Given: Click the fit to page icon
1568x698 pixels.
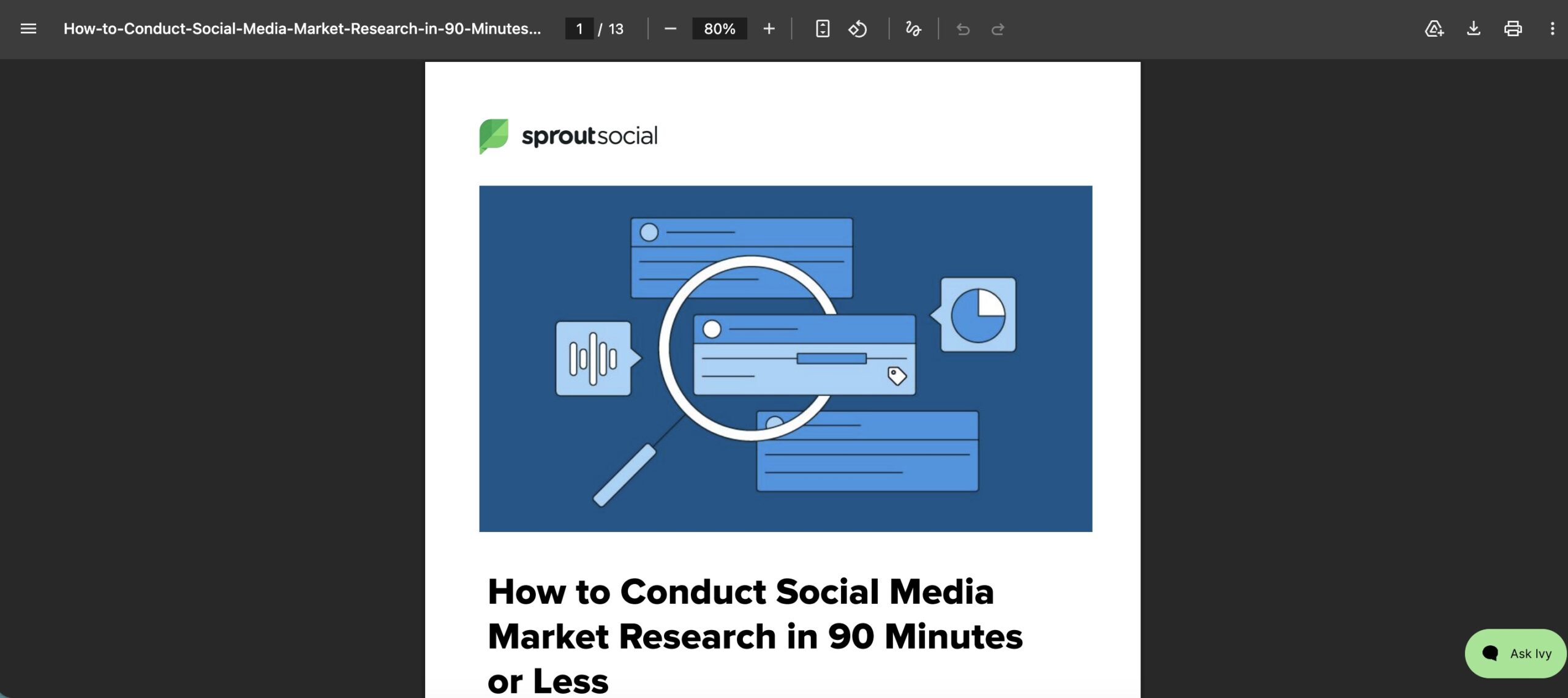Looking at the screenshot, I should 823,29.
